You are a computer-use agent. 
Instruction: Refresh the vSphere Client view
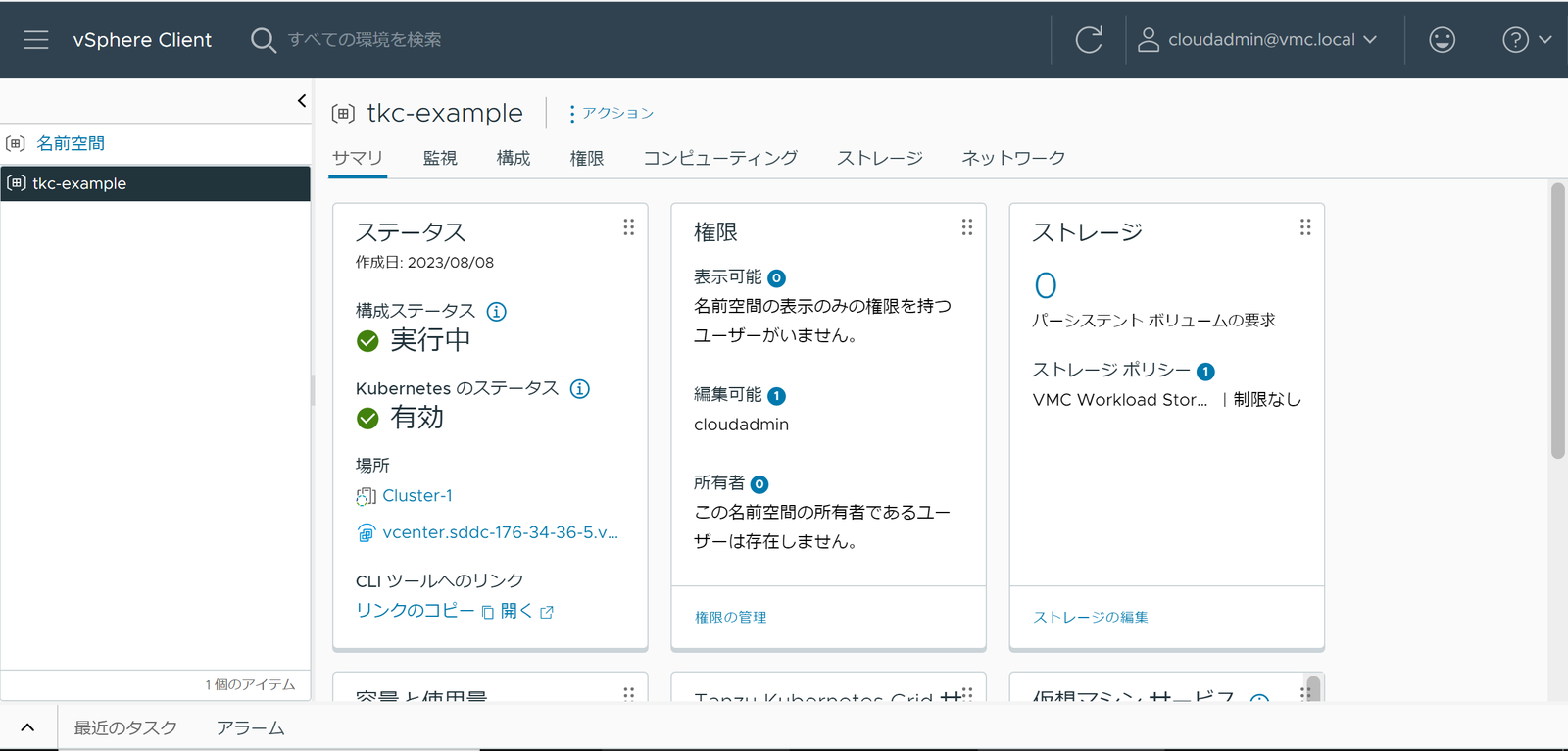(1089, 40)
